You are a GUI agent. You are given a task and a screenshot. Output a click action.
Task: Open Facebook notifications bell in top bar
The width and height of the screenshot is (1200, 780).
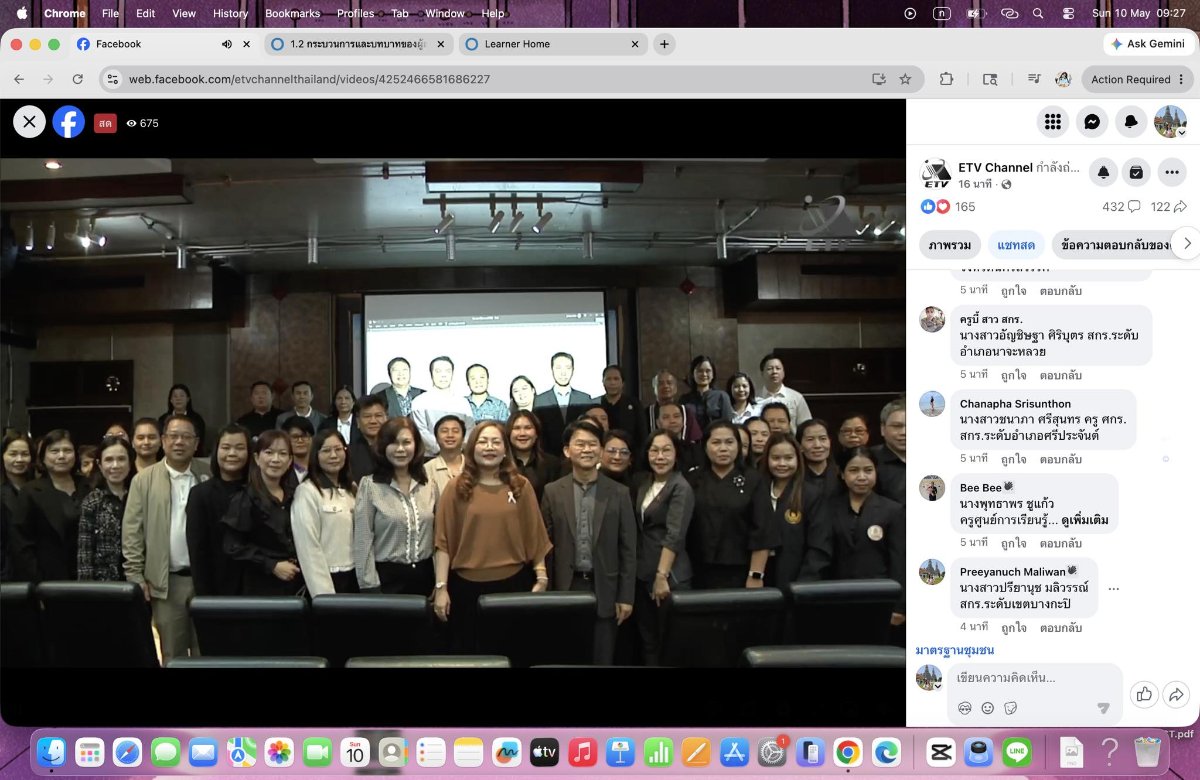point(1131,121)
